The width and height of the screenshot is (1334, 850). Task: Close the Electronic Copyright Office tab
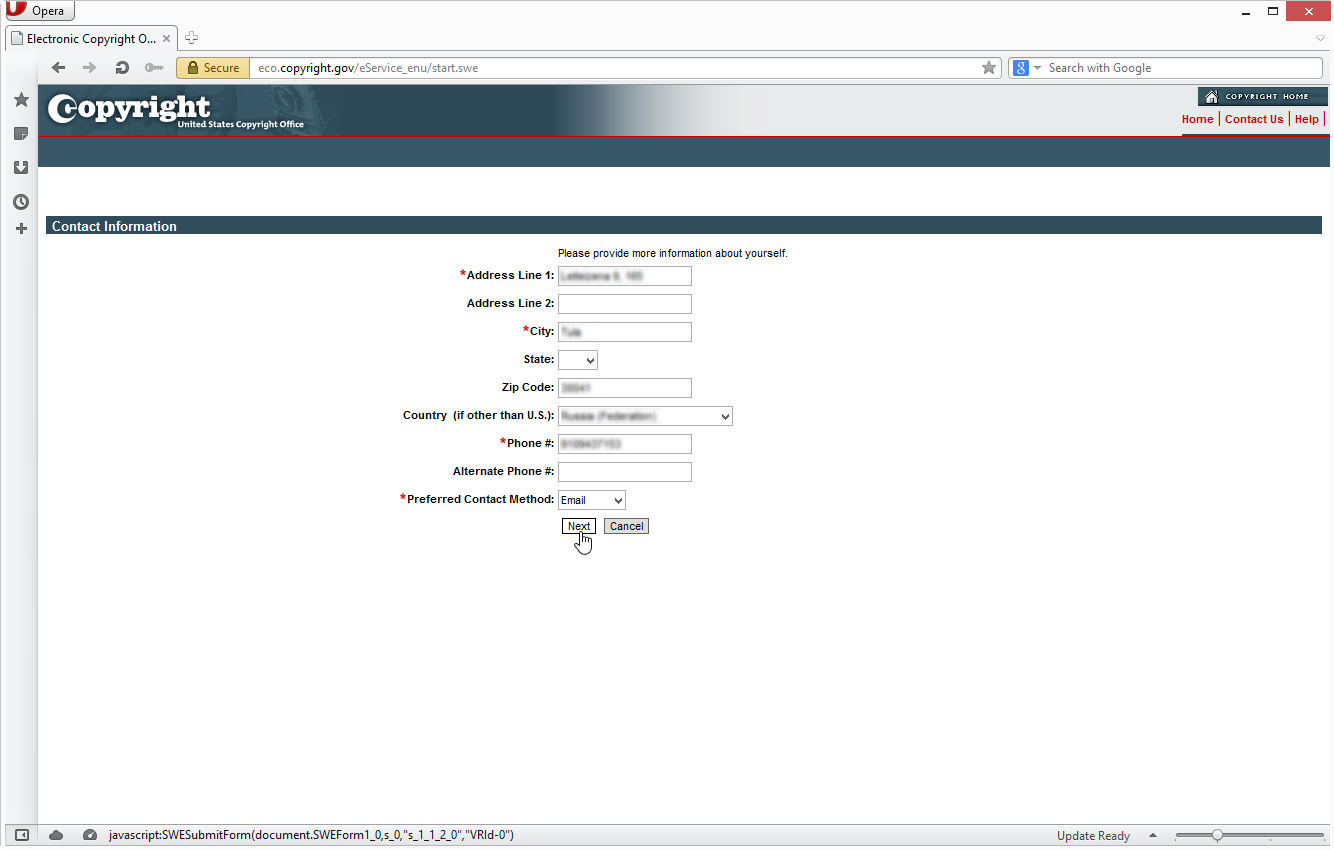[167, 39]
